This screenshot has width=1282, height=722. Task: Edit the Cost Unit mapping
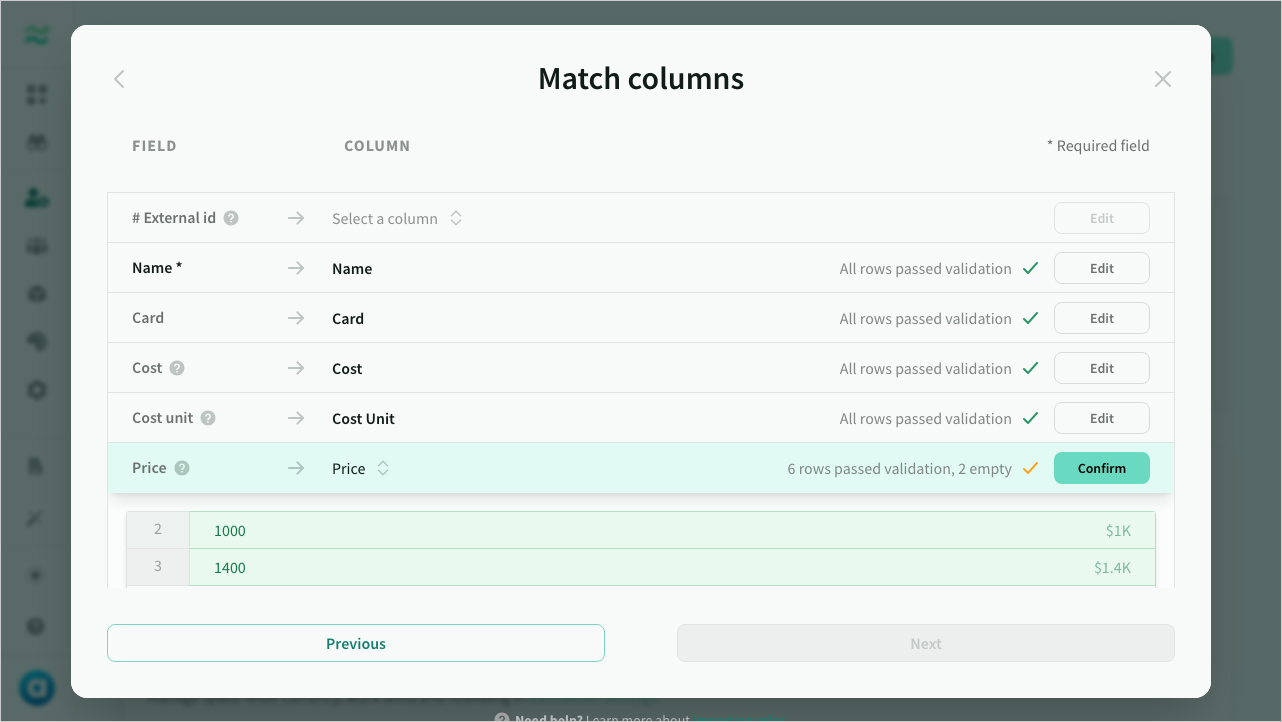[x=1101, y=417]
